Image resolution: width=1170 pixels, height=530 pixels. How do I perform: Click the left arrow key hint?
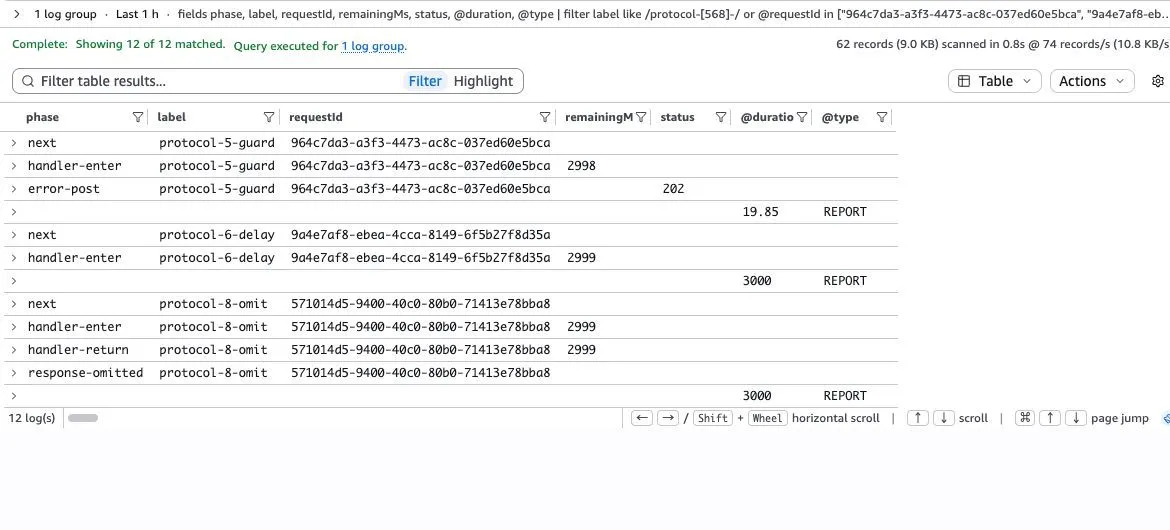[x=641, y=418]
